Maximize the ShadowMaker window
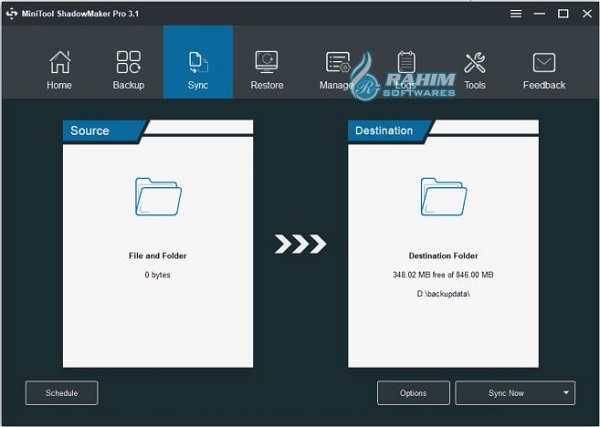This screenshot has height=427, width=600. (563, 14)
